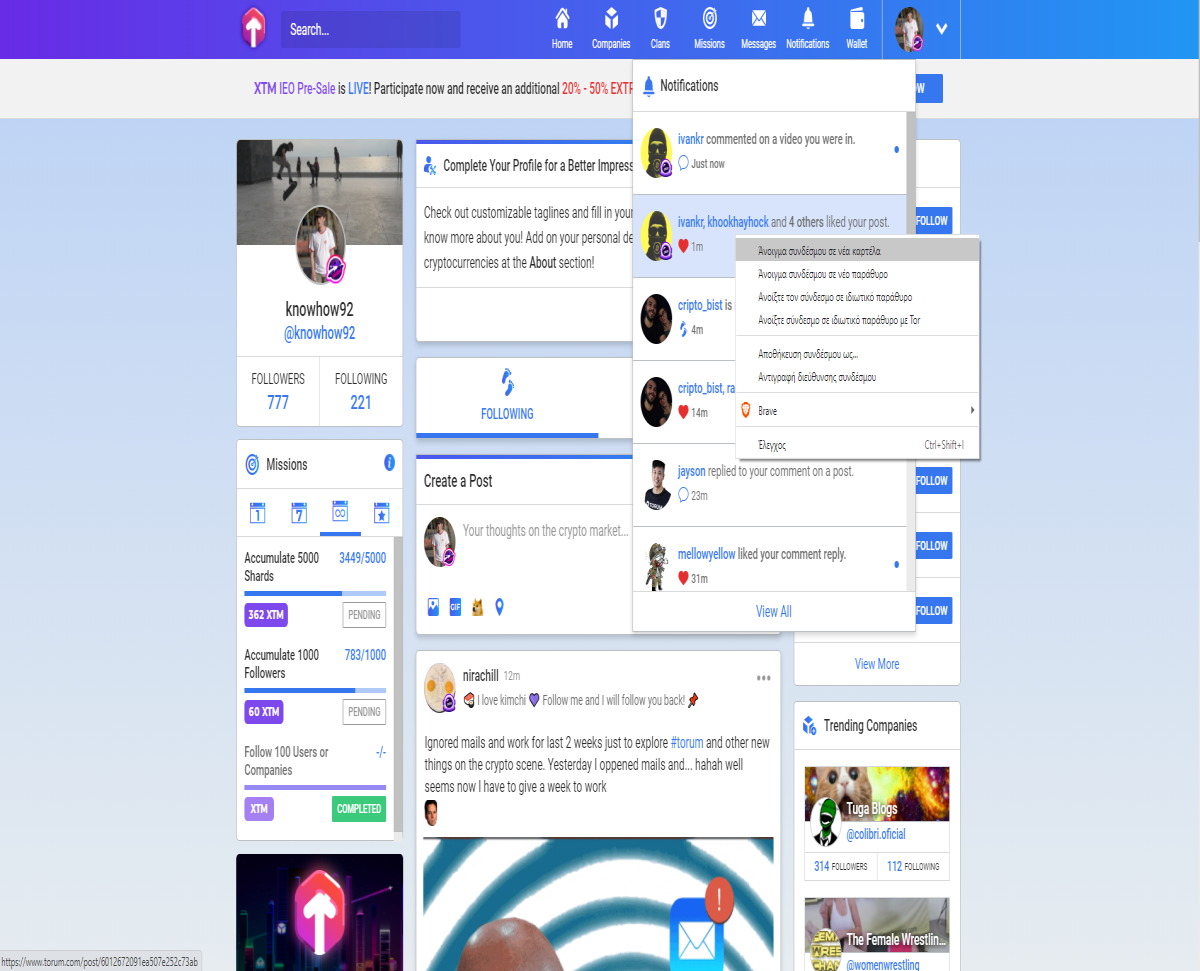Open the Clans shield icon
This screenshot has width=1200, height=971.
click(660, 29)
